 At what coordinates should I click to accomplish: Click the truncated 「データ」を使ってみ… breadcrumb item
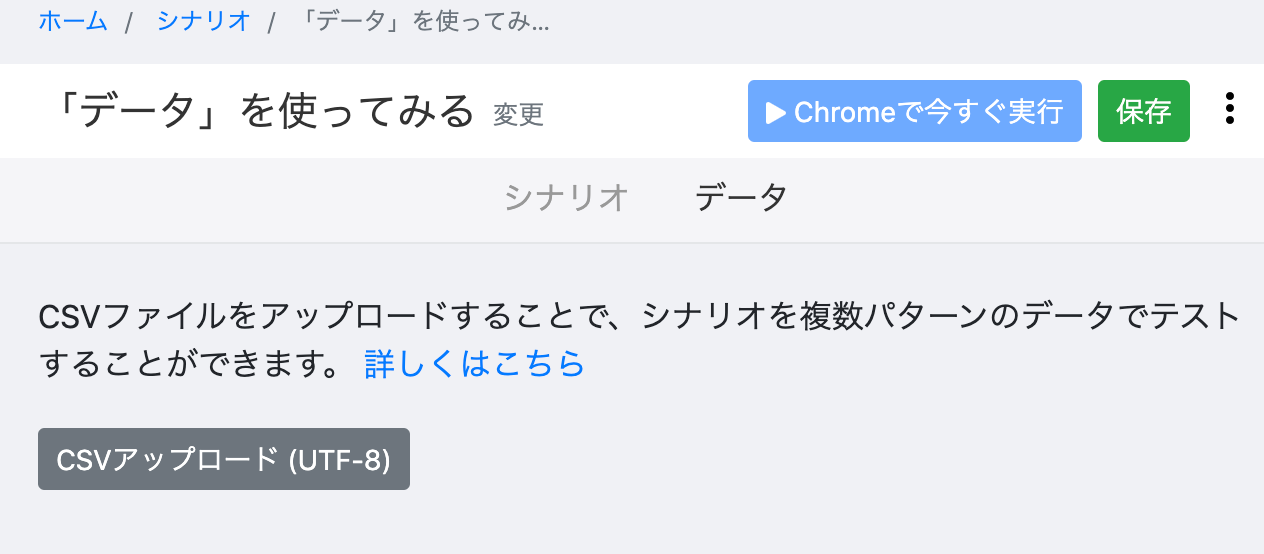point(425,21)
